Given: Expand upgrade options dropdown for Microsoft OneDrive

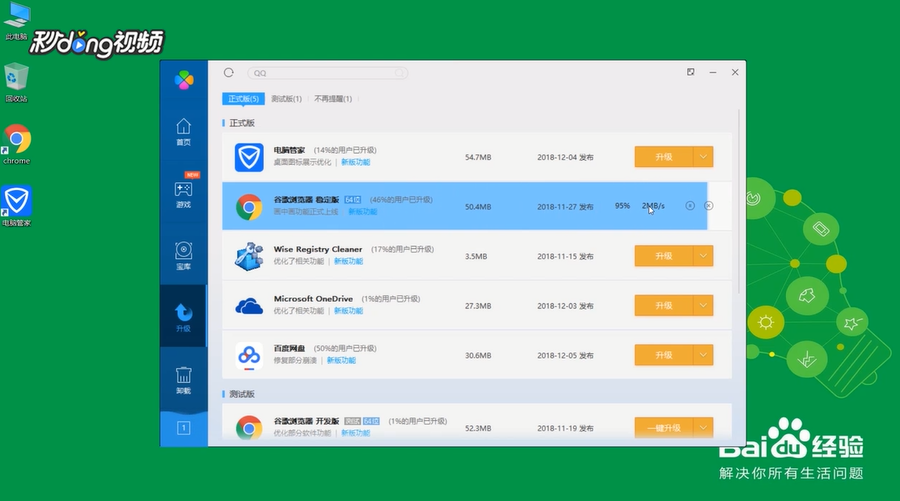Looking at the screenshot, I should click(x=703, y=305).
